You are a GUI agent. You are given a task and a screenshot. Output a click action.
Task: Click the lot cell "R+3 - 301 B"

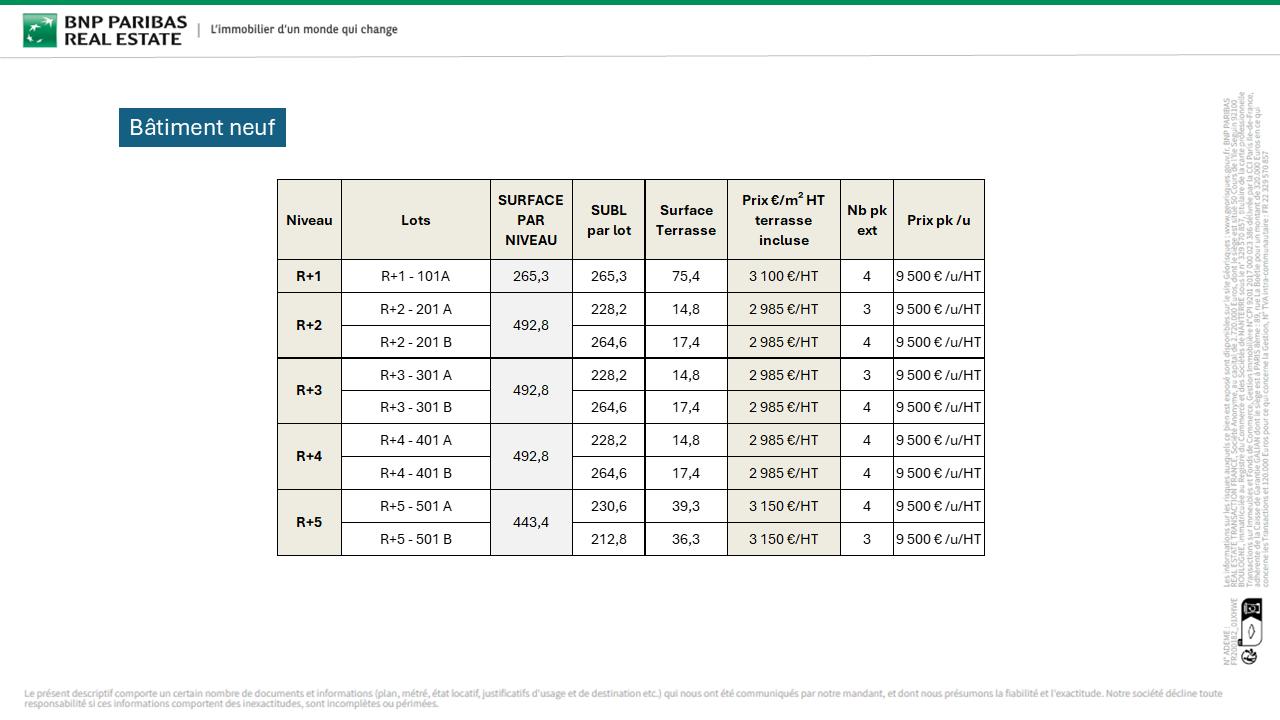click(416, 407)
